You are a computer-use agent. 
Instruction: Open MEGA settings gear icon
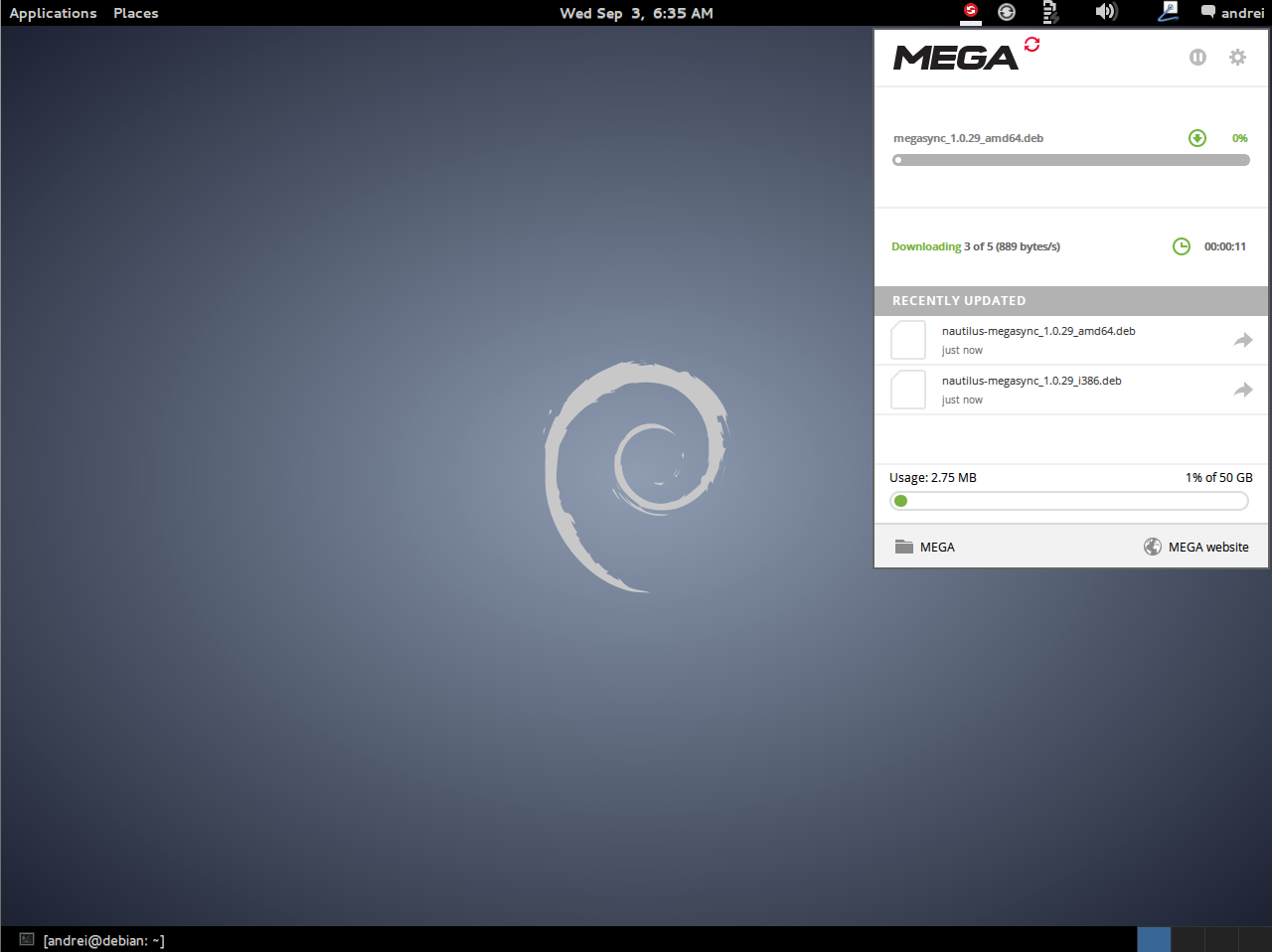pos(1237,58)
